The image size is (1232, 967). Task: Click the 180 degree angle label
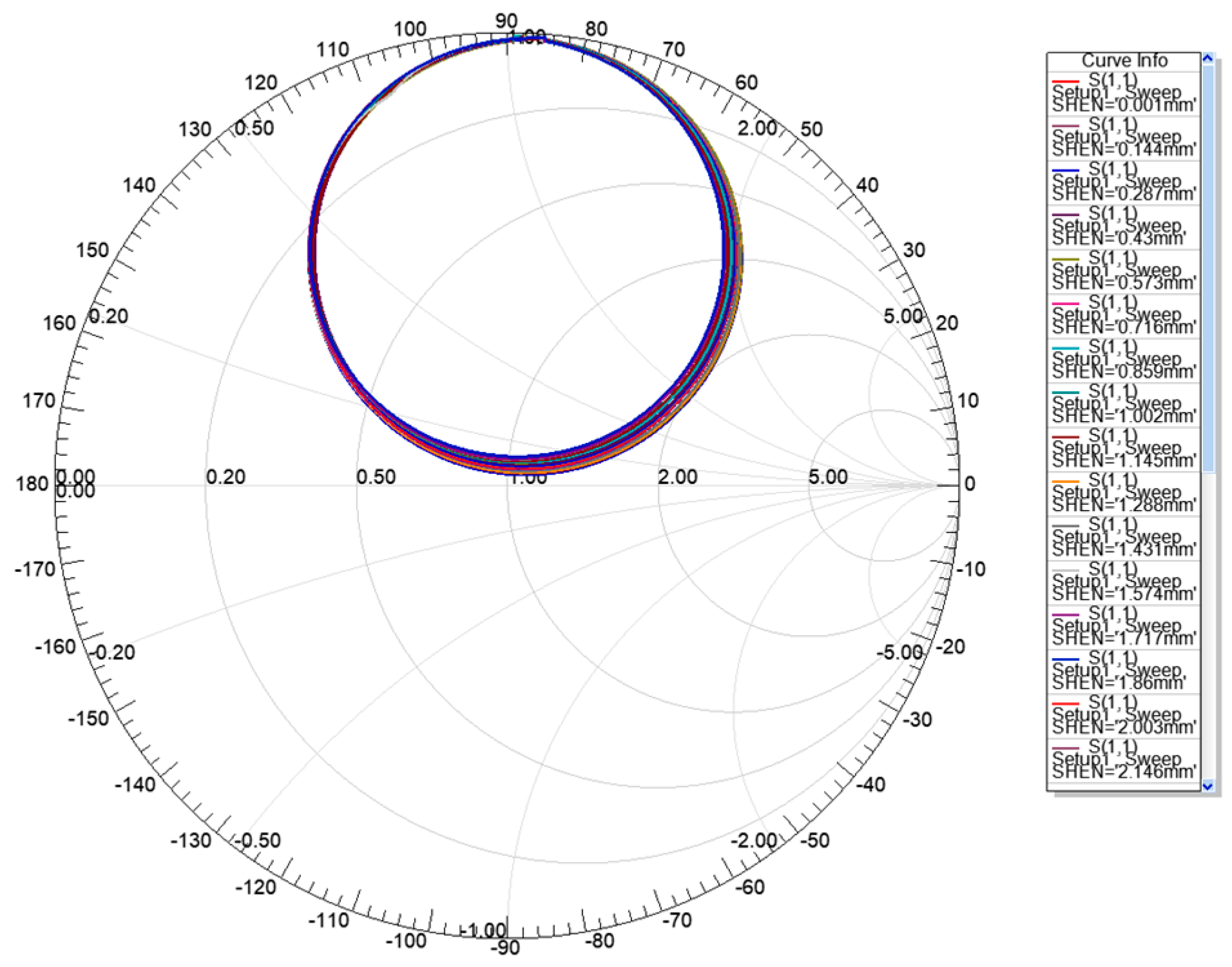[32, 484]
